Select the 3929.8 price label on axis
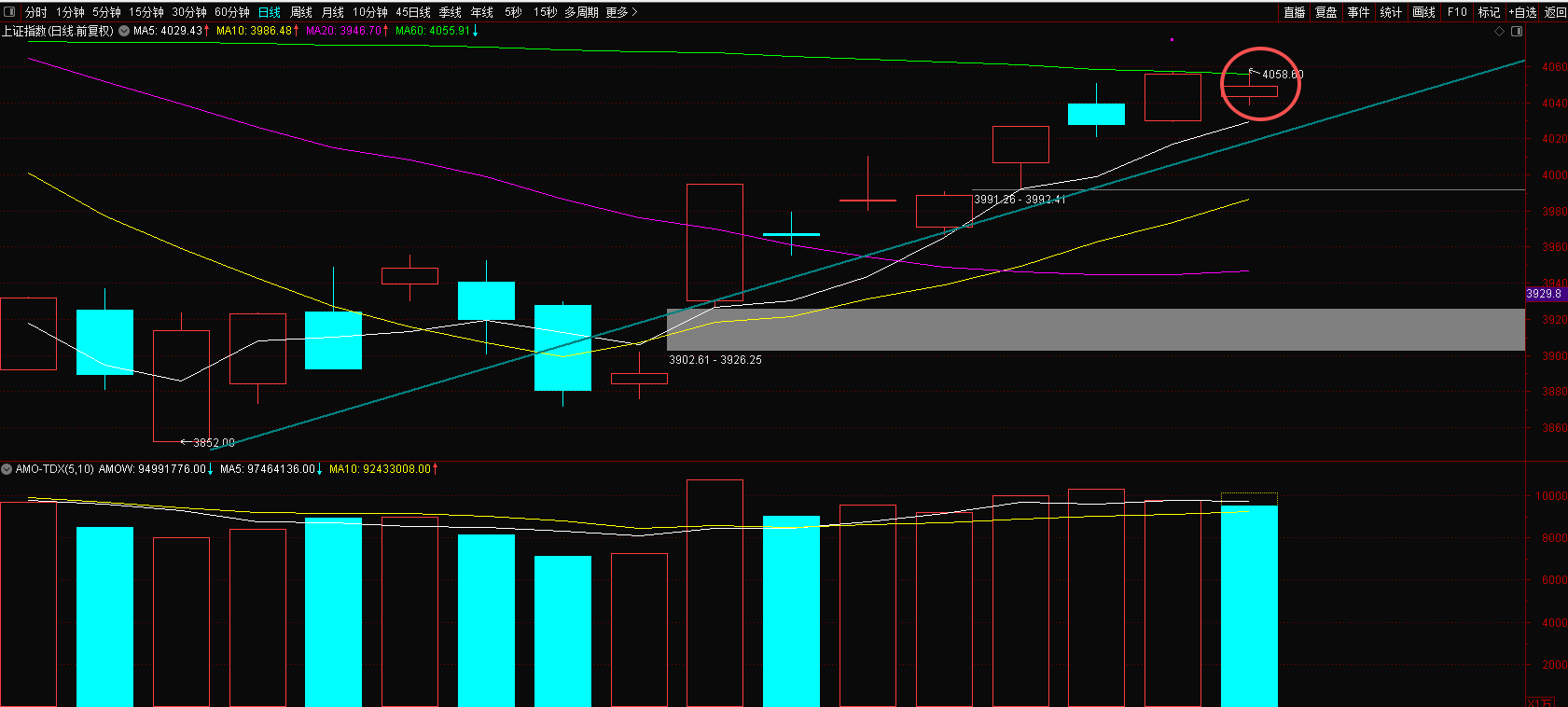 [1544, 294]
